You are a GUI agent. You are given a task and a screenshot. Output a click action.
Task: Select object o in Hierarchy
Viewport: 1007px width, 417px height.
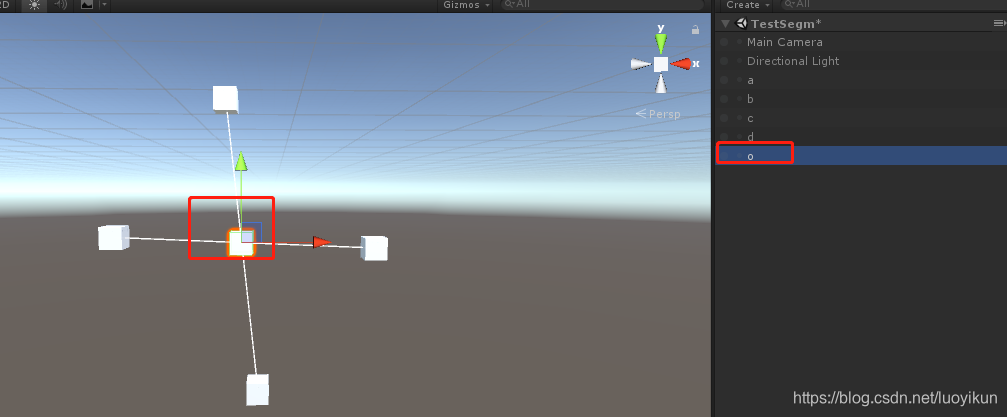tap(861, 155)
